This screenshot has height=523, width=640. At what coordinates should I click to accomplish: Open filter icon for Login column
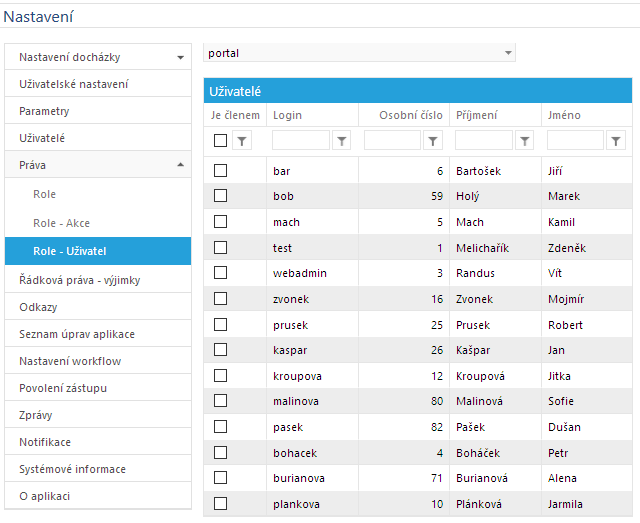pos(342,141)
